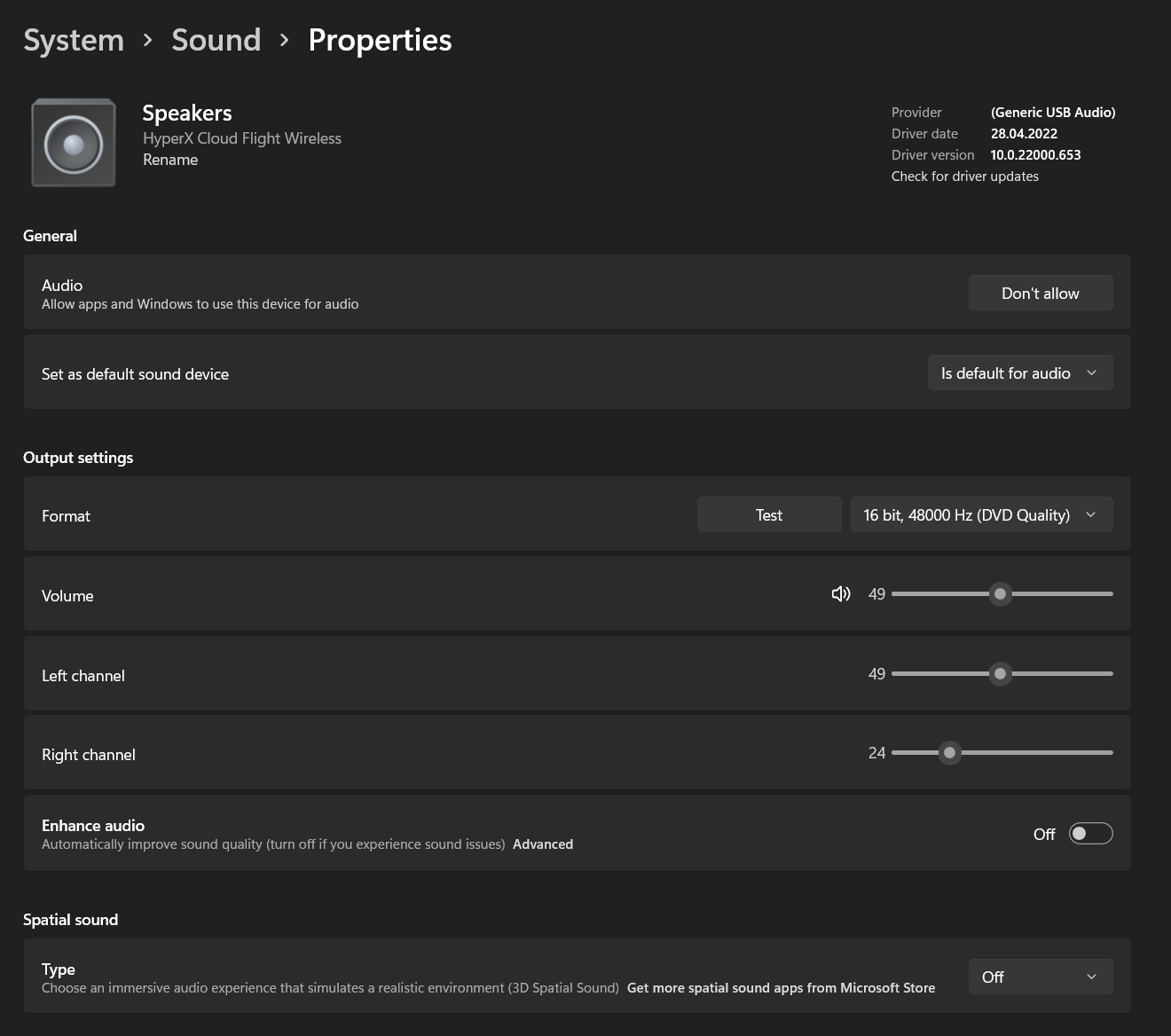Expand the audio format dropdown
This screenshot has height=1036, width=1171.
coord(980,515)
